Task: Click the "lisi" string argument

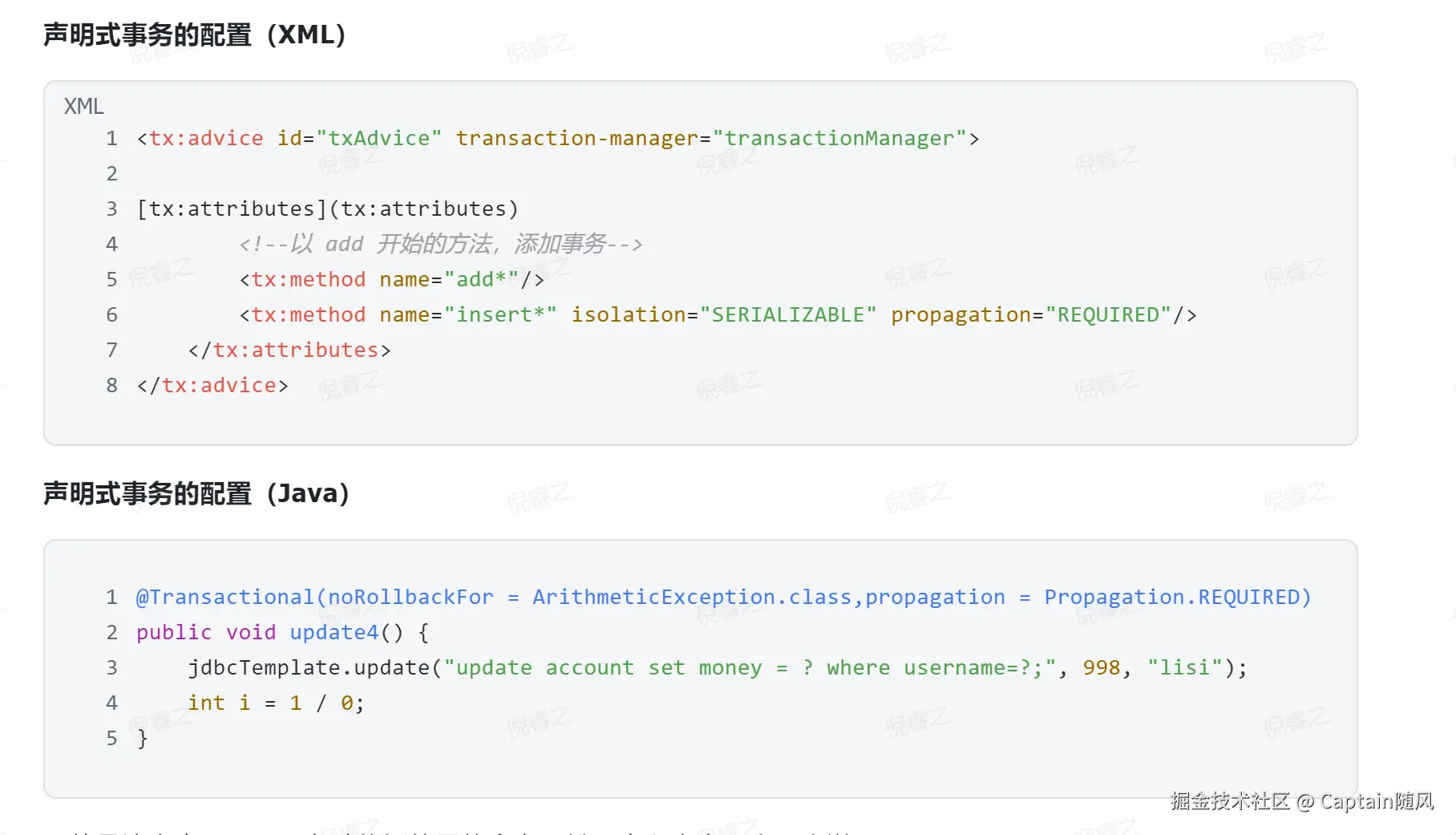Action: [x=1184, y=668]
